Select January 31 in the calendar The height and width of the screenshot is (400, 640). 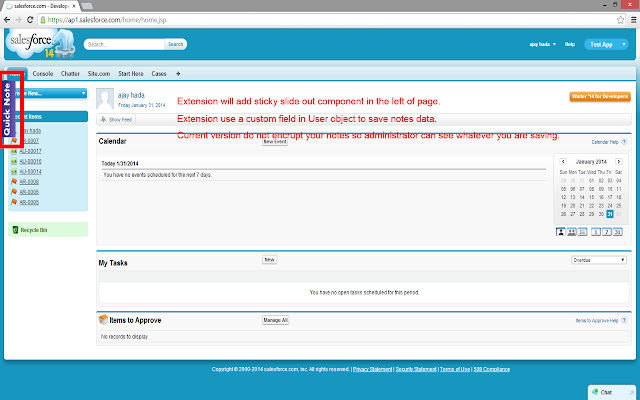[x=608, y=213]
